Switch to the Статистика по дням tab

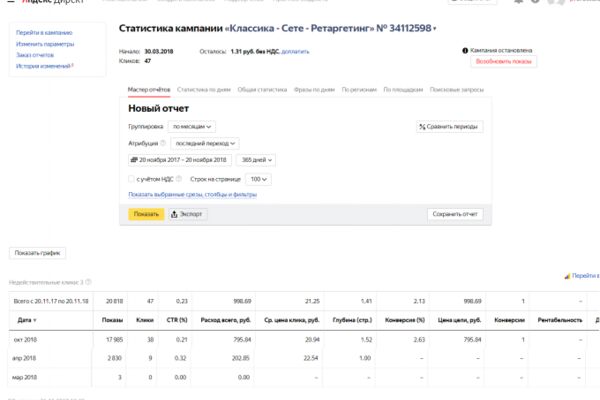point(204,90)
